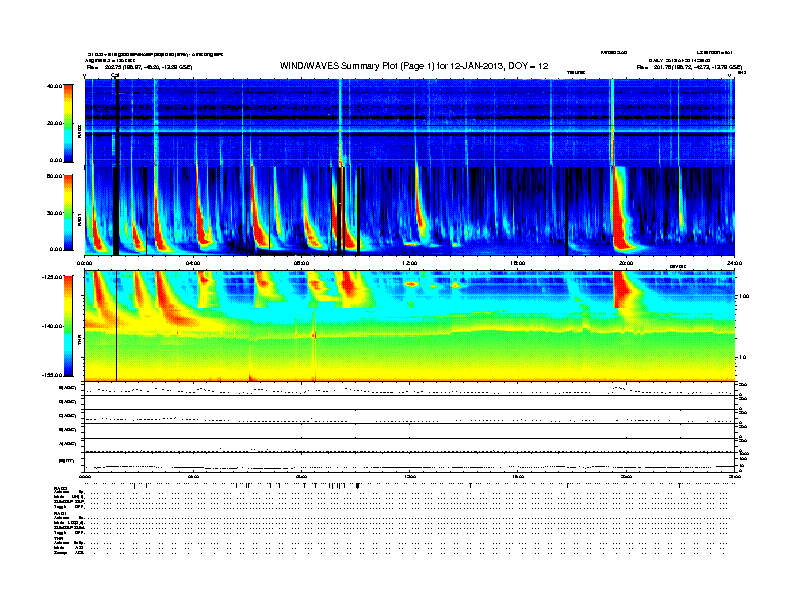Viewport: 792px width, 612px height.
Task: Click the -125.00 label on TNR scale
Action: point(52,277)
